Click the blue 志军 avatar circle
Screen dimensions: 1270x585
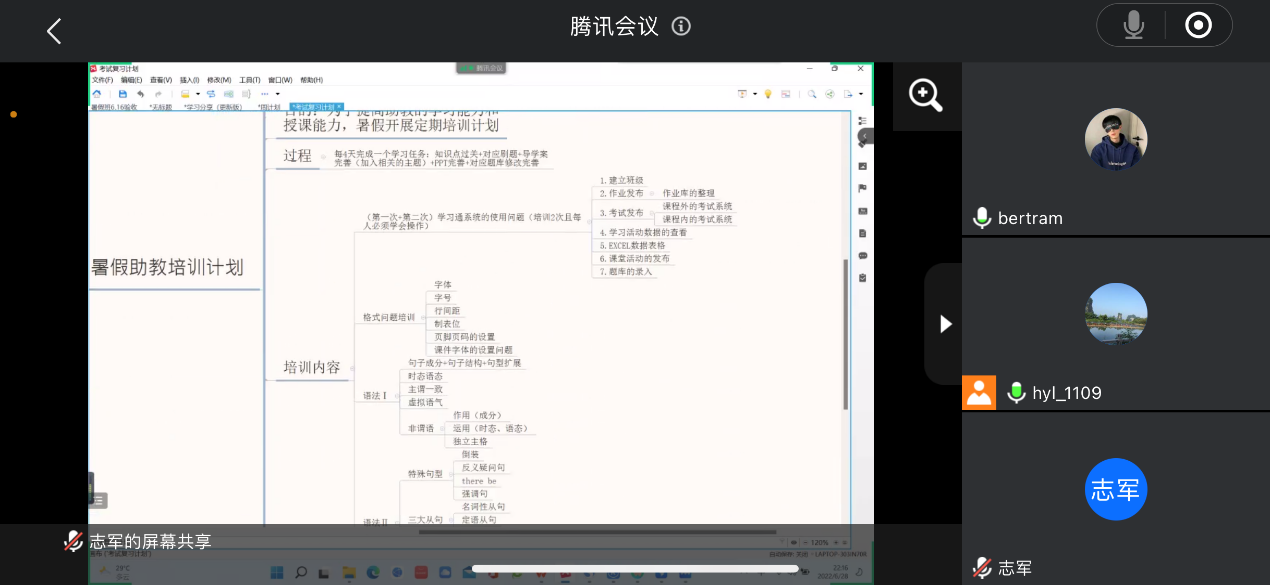1115,489
